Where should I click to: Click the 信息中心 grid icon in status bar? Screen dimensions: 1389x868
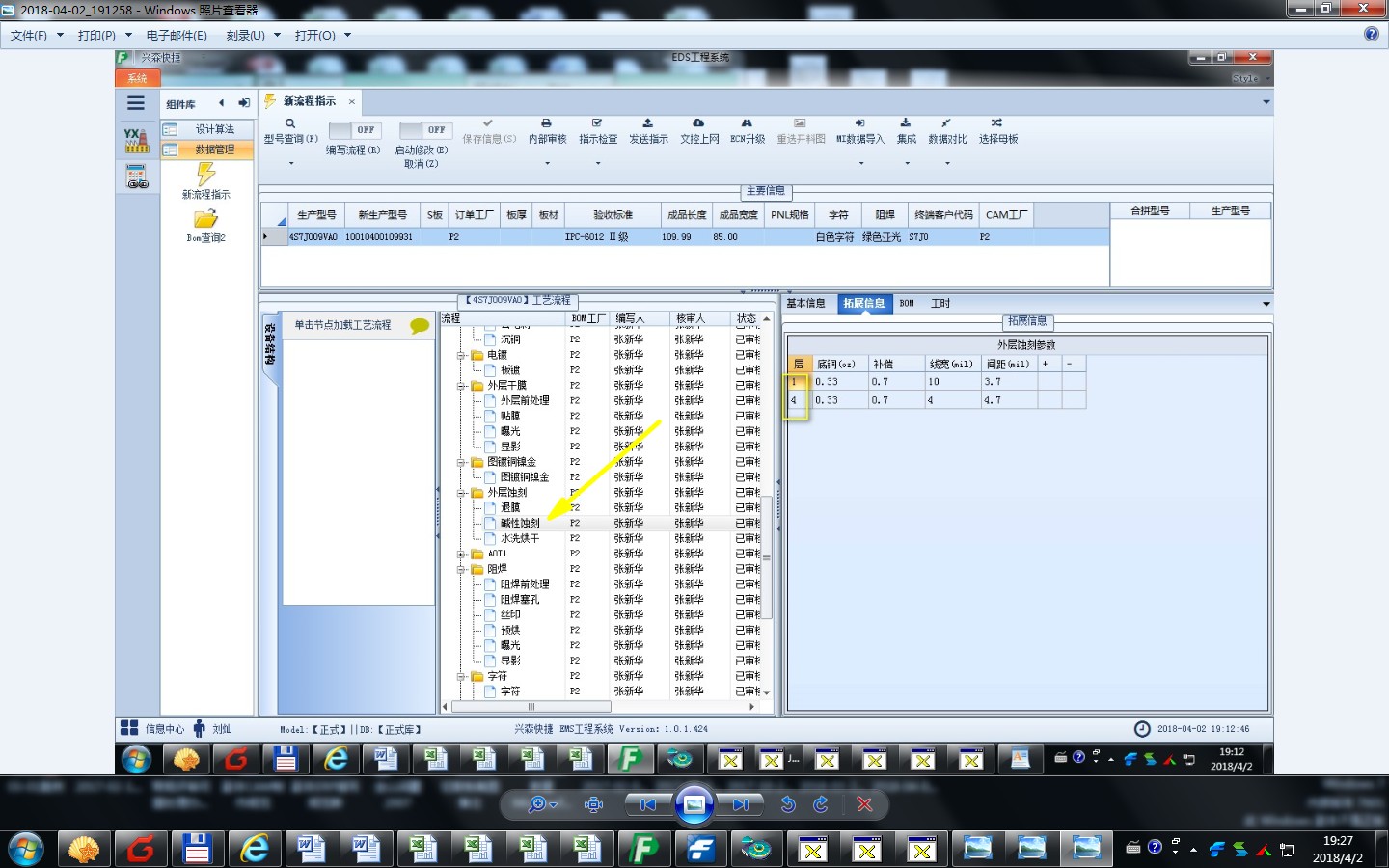[128, 728]
